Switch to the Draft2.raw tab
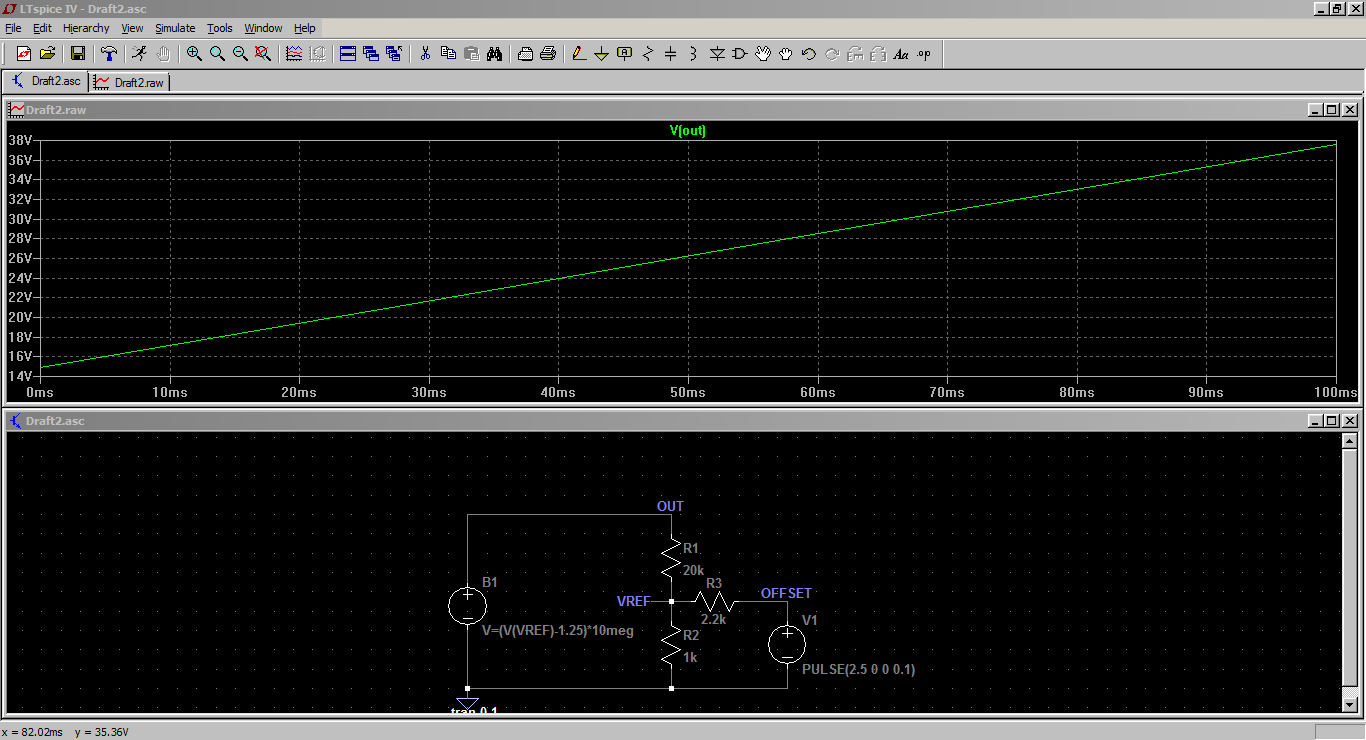The image size is (1366, 740). pyautogui.click(x=130, y=82)
